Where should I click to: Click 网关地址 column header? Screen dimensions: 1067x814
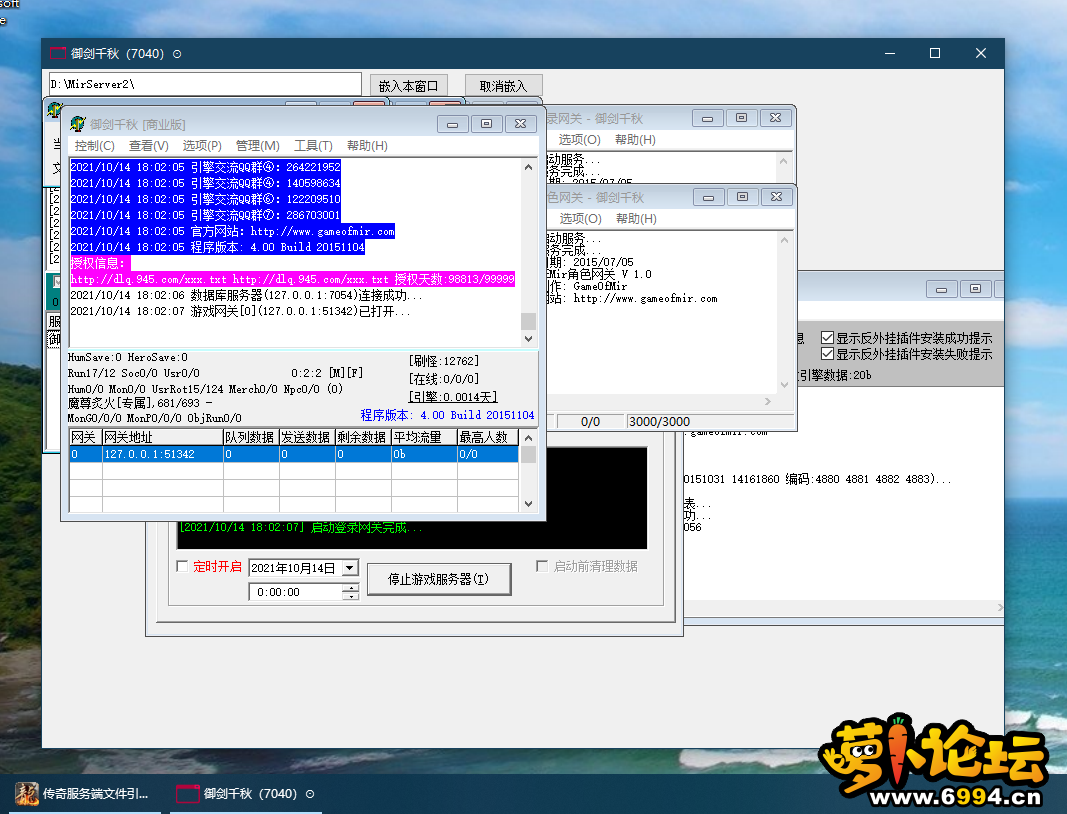(163, 437)
